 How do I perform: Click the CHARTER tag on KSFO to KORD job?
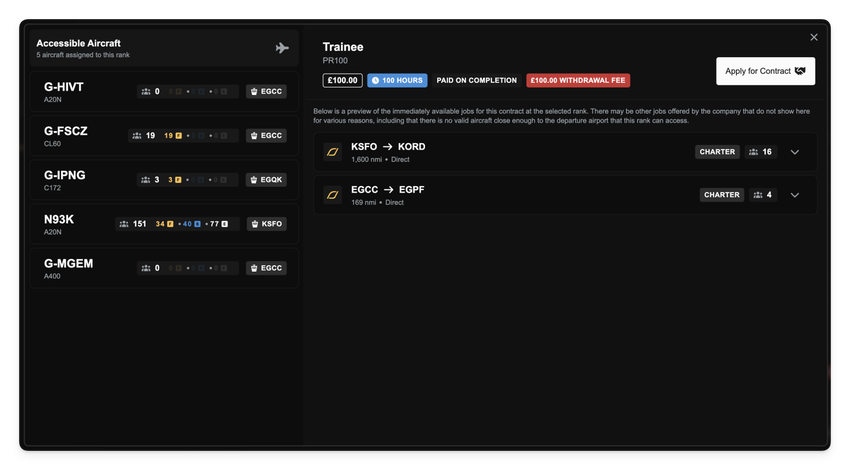[x=717, y=152]
